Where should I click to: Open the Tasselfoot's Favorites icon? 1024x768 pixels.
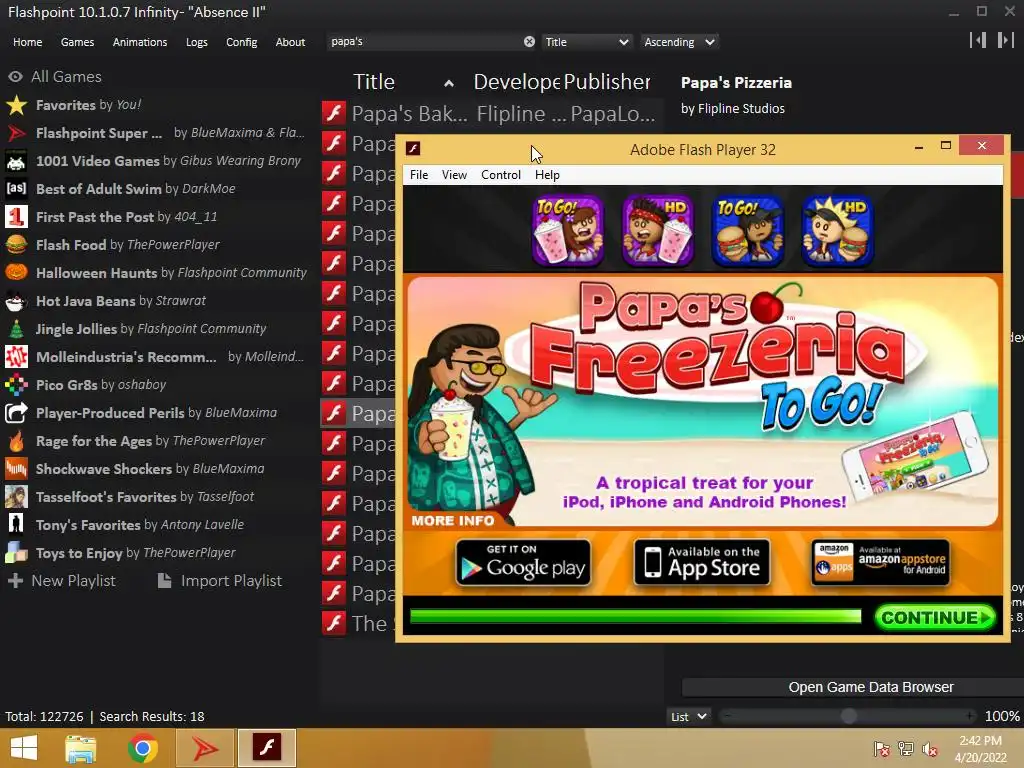16,497
